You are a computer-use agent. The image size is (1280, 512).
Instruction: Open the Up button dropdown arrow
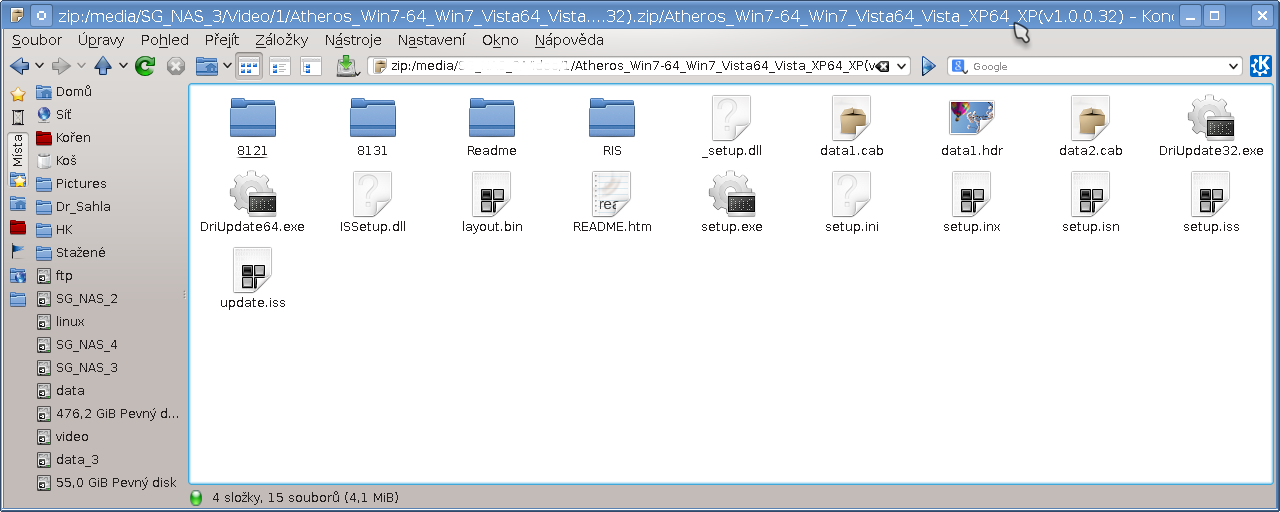pyautogui.click(x=123, y=66)
